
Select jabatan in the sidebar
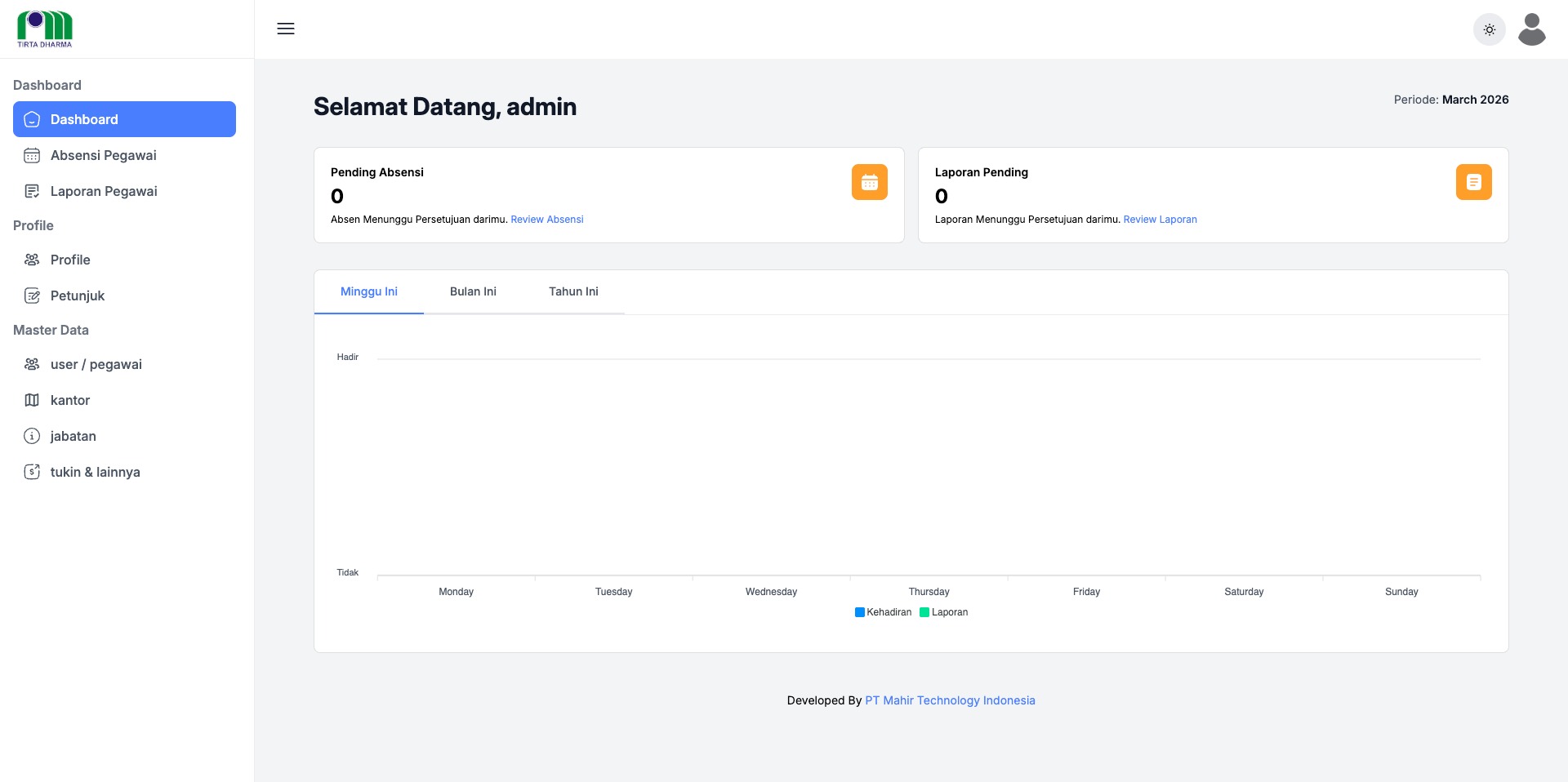click(x=73, y=436)
